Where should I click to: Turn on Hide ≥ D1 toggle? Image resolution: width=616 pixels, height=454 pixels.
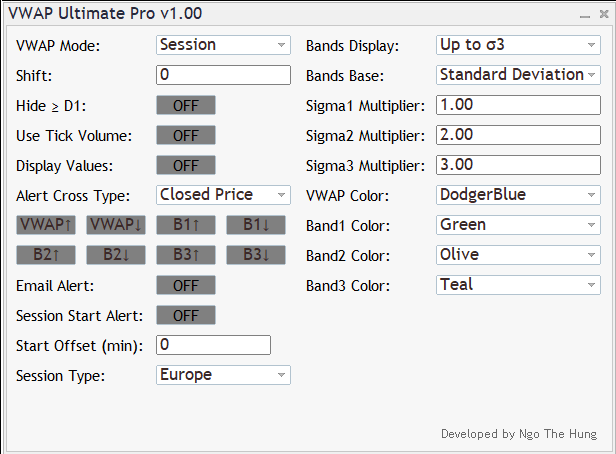click(186, 105)
